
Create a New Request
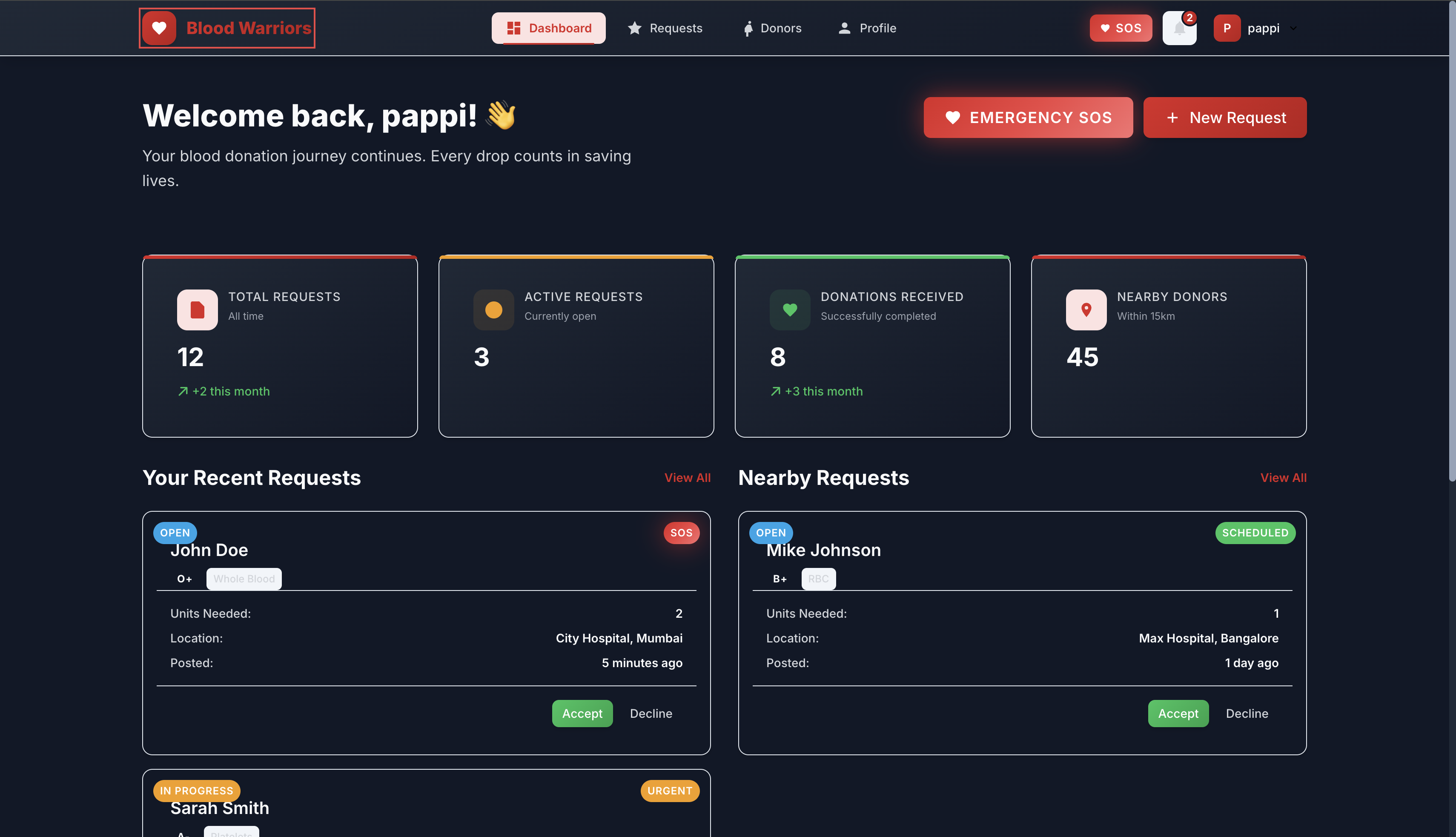coord(1224,117)
